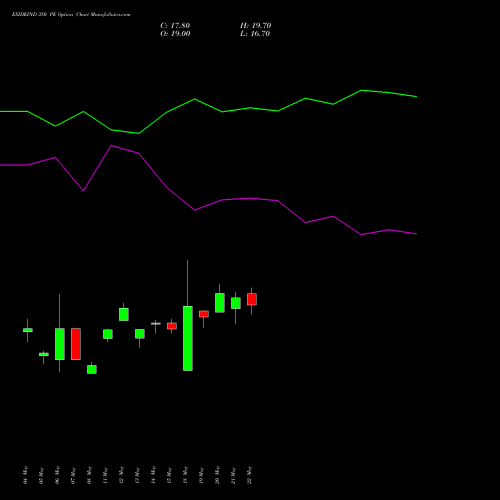
Task: Select the green candle for 11 May
Action: click(x=108, y=334)
